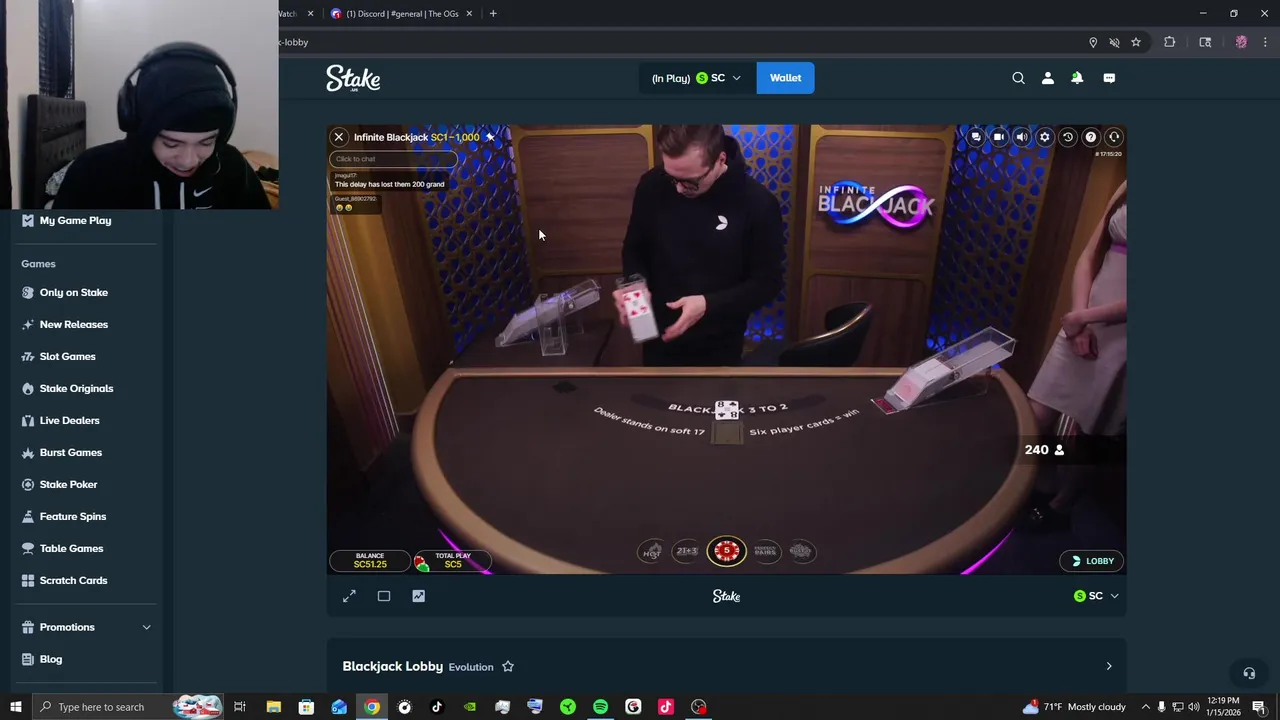Open a new browser tab
Viewport: 1280px width, 720px height.
pyautogui.click(x=493, y=14)
